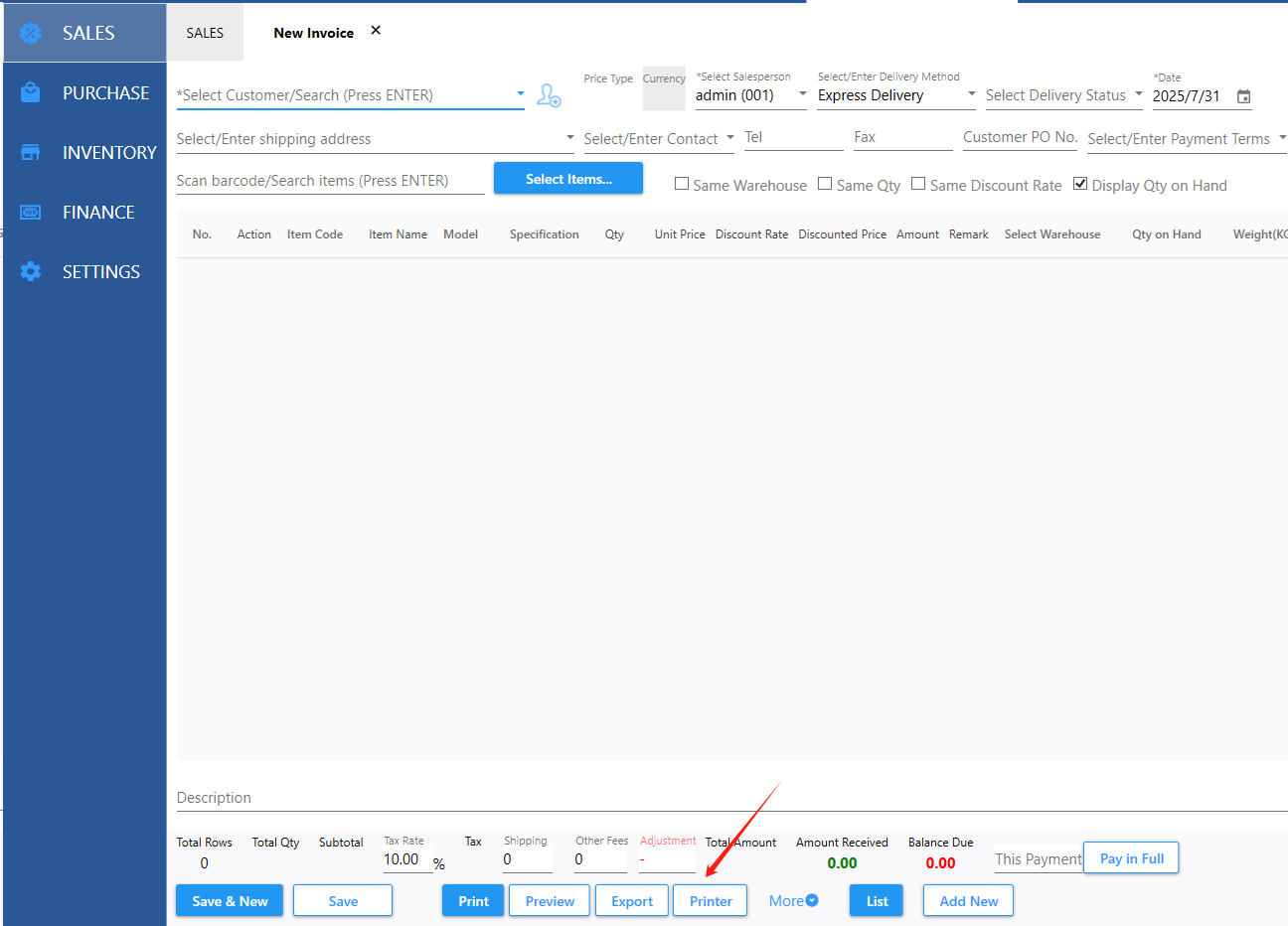Expand the More options menu
The width and height of the screenshot is (1288, 926).
tap(793, 900)
